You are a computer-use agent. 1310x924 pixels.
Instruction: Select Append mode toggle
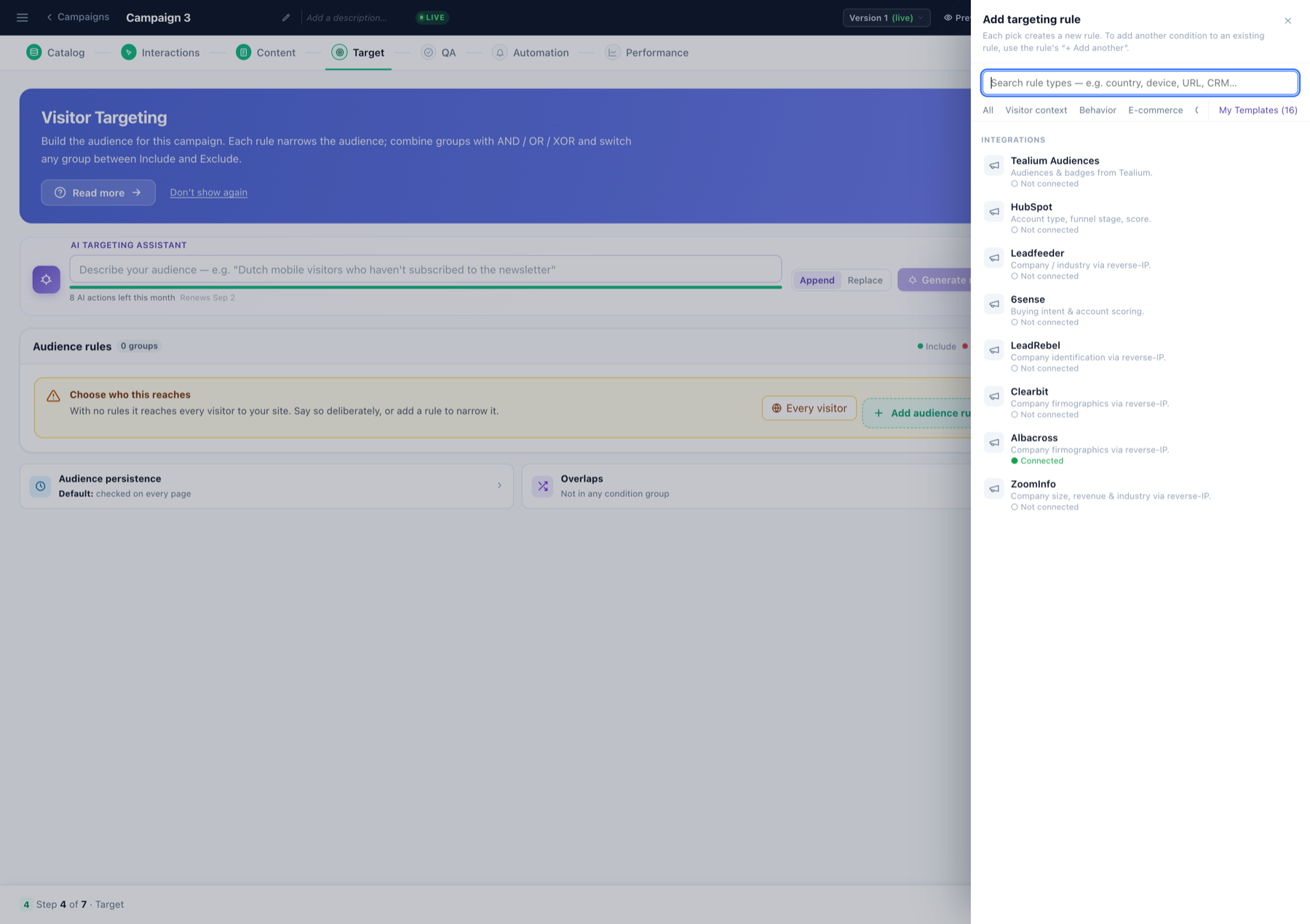[817, 280]
